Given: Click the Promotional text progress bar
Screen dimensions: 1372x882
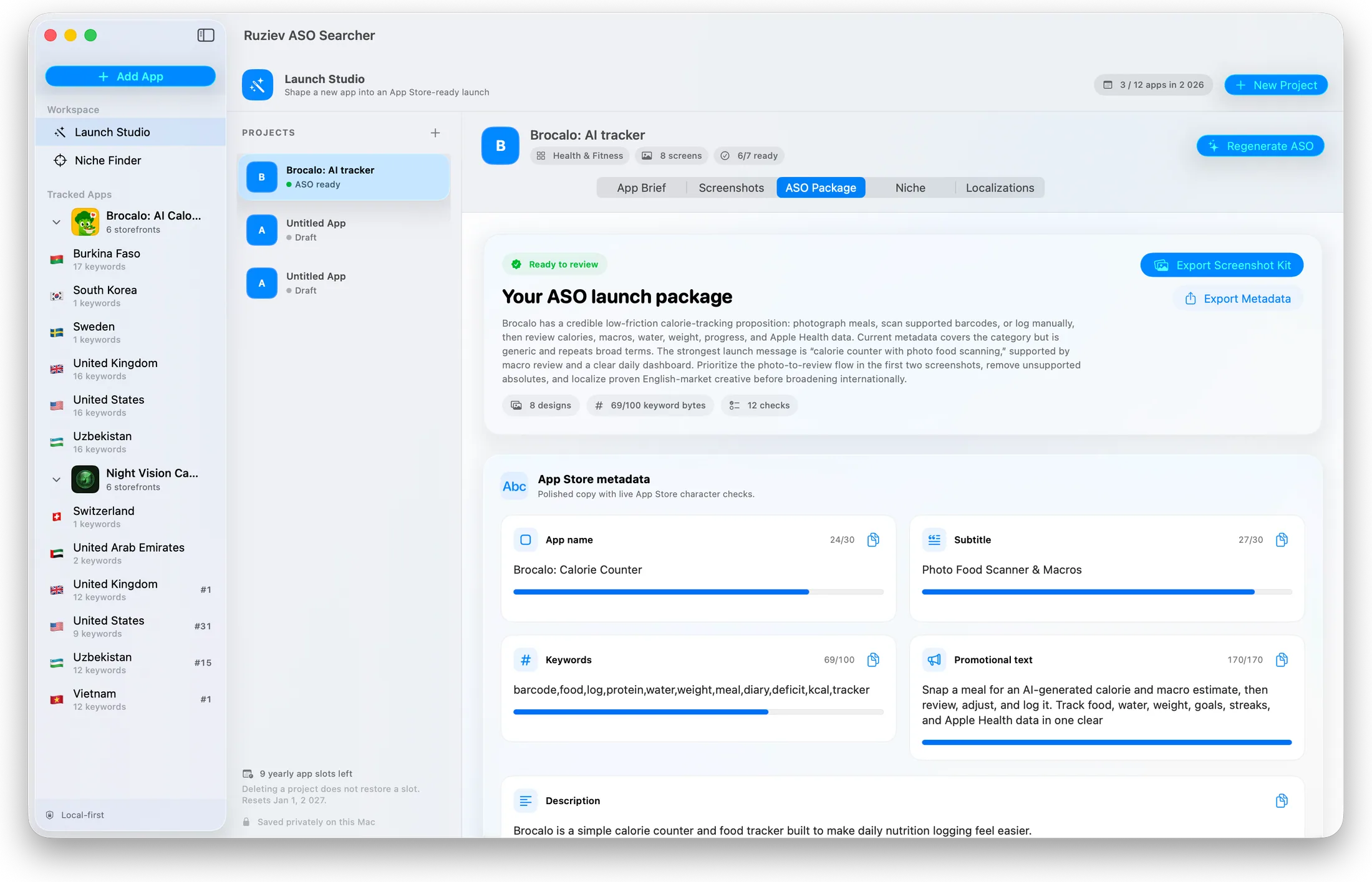Looking at the screenshot, I should coord(1107,742).
